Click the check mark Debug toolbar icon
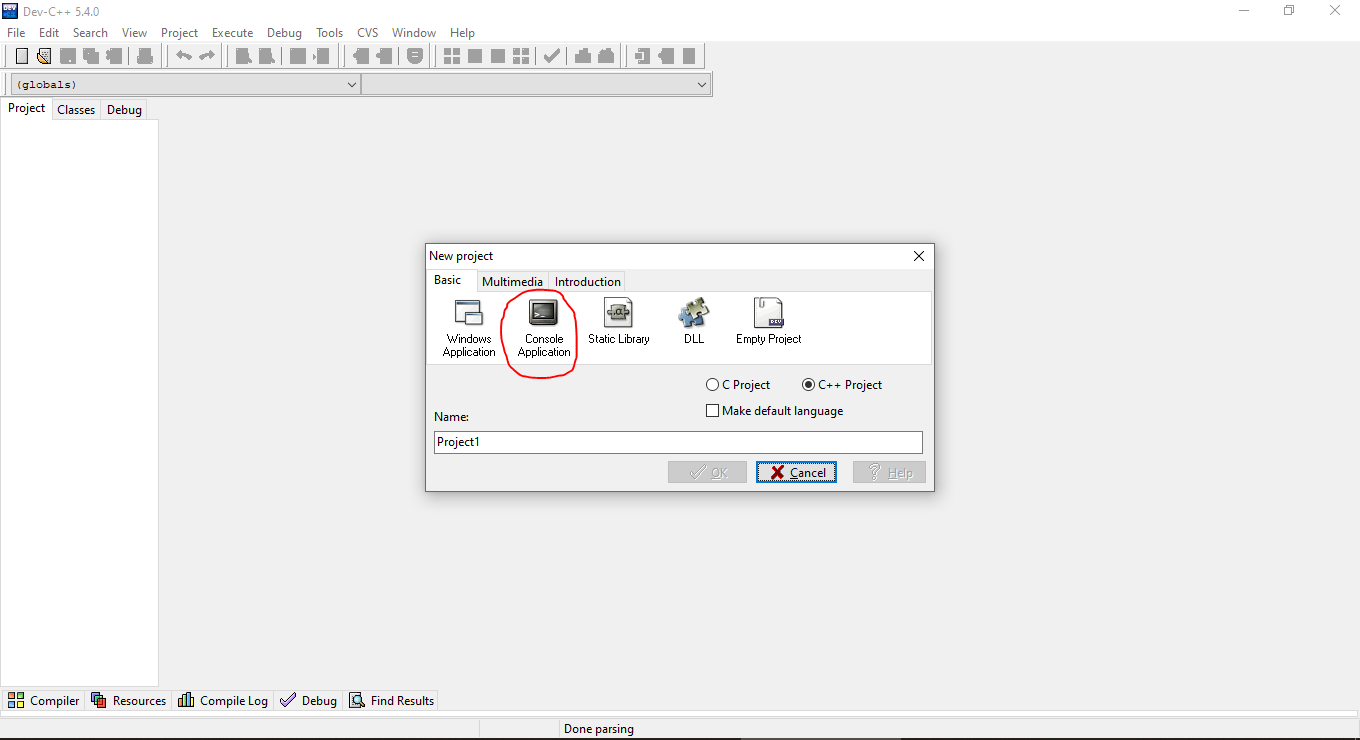Viewport: 1360px width, 740px height. point(551,56)
